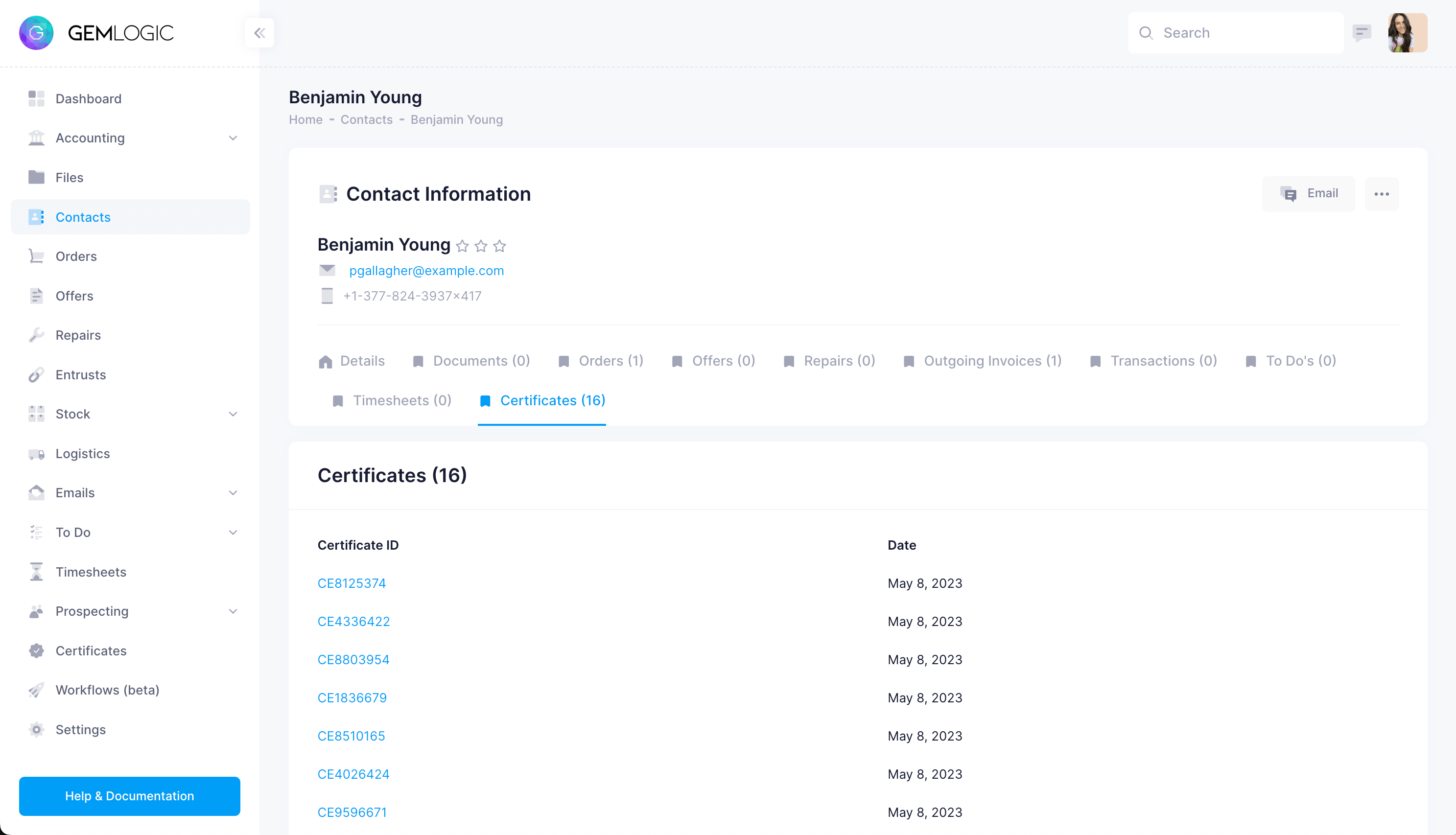
Task: Go to Contacts breadcrumb
Action: pos(366,120)
